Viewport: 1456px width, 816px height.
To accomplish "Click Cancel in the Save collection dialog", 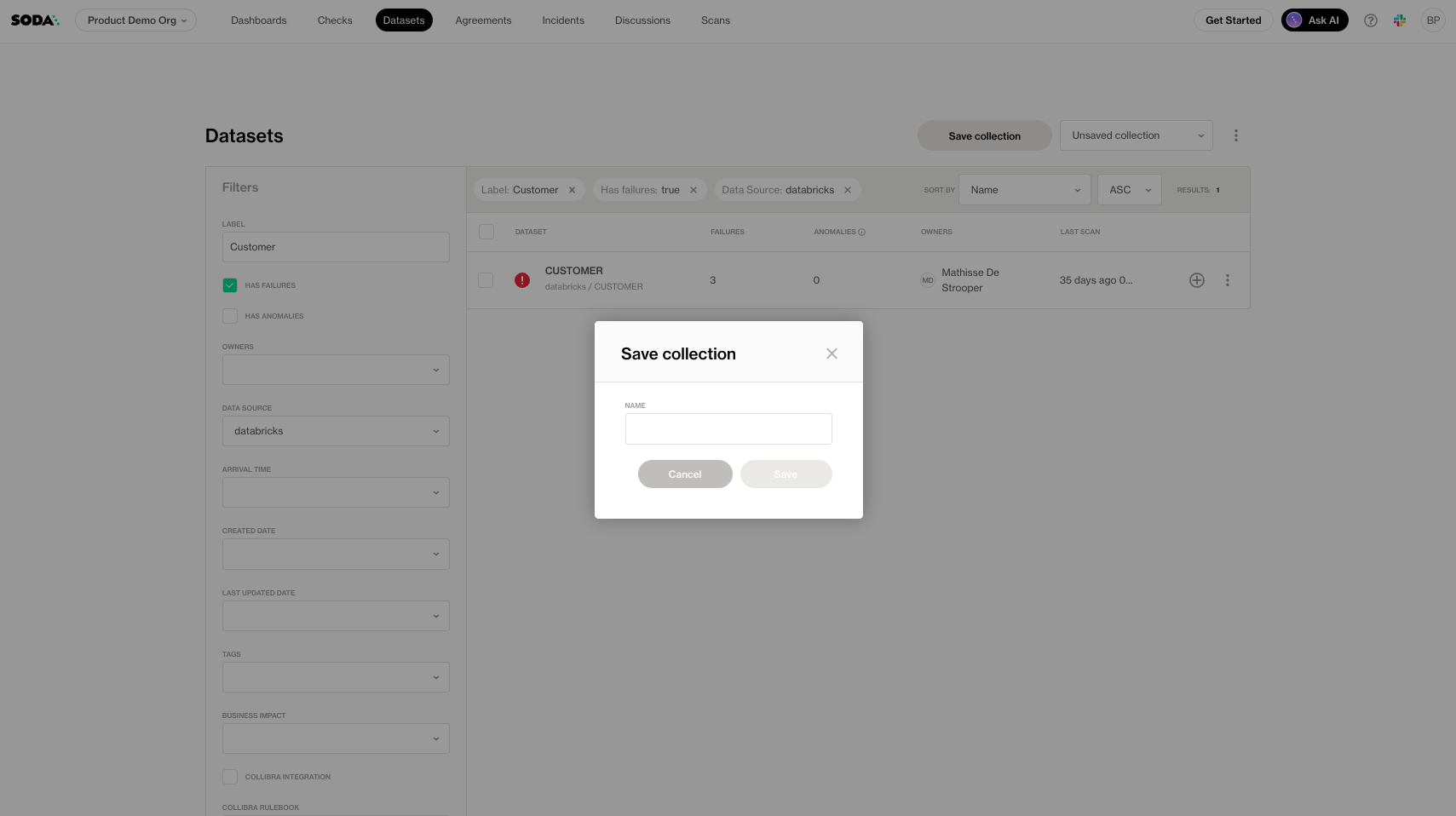I will click(685, 474).
